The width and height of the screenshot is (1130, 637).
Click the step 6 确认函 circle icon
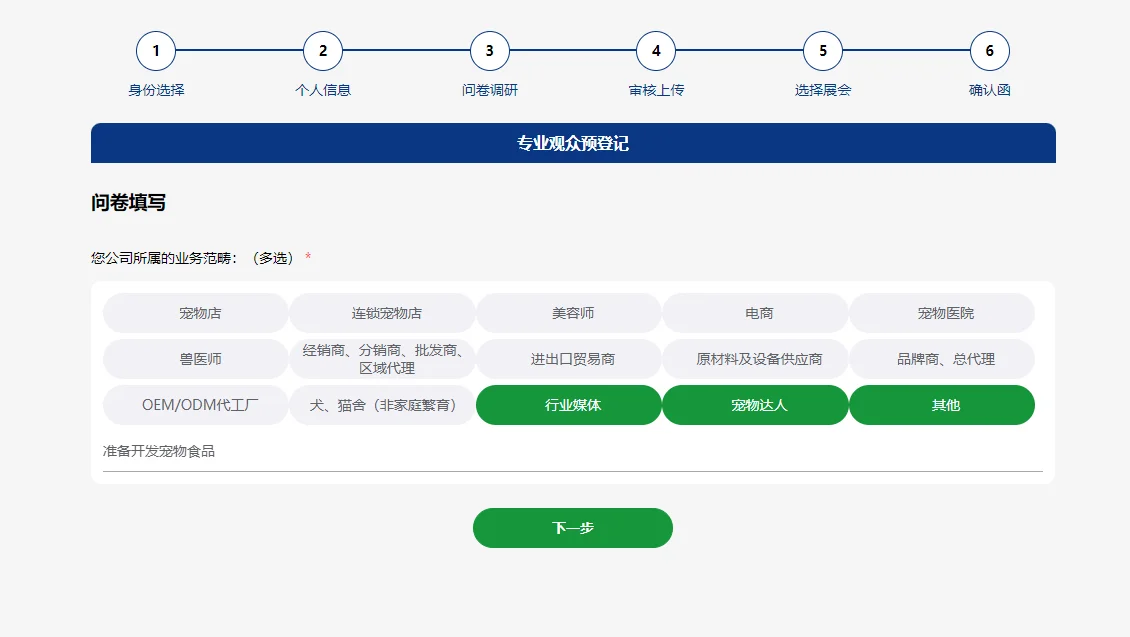[989, 50]
